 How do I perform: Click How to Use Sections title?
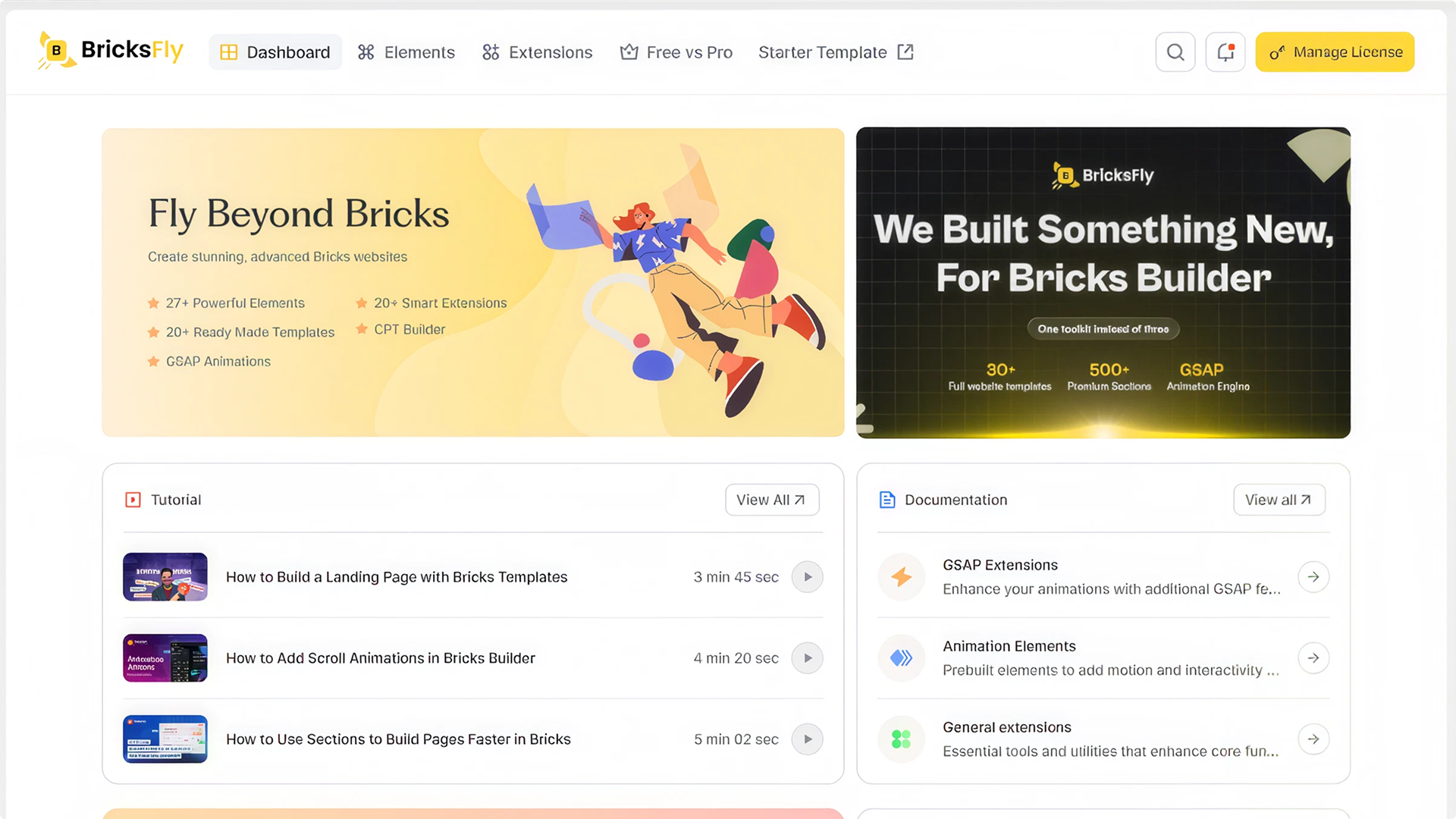[398, 739]
